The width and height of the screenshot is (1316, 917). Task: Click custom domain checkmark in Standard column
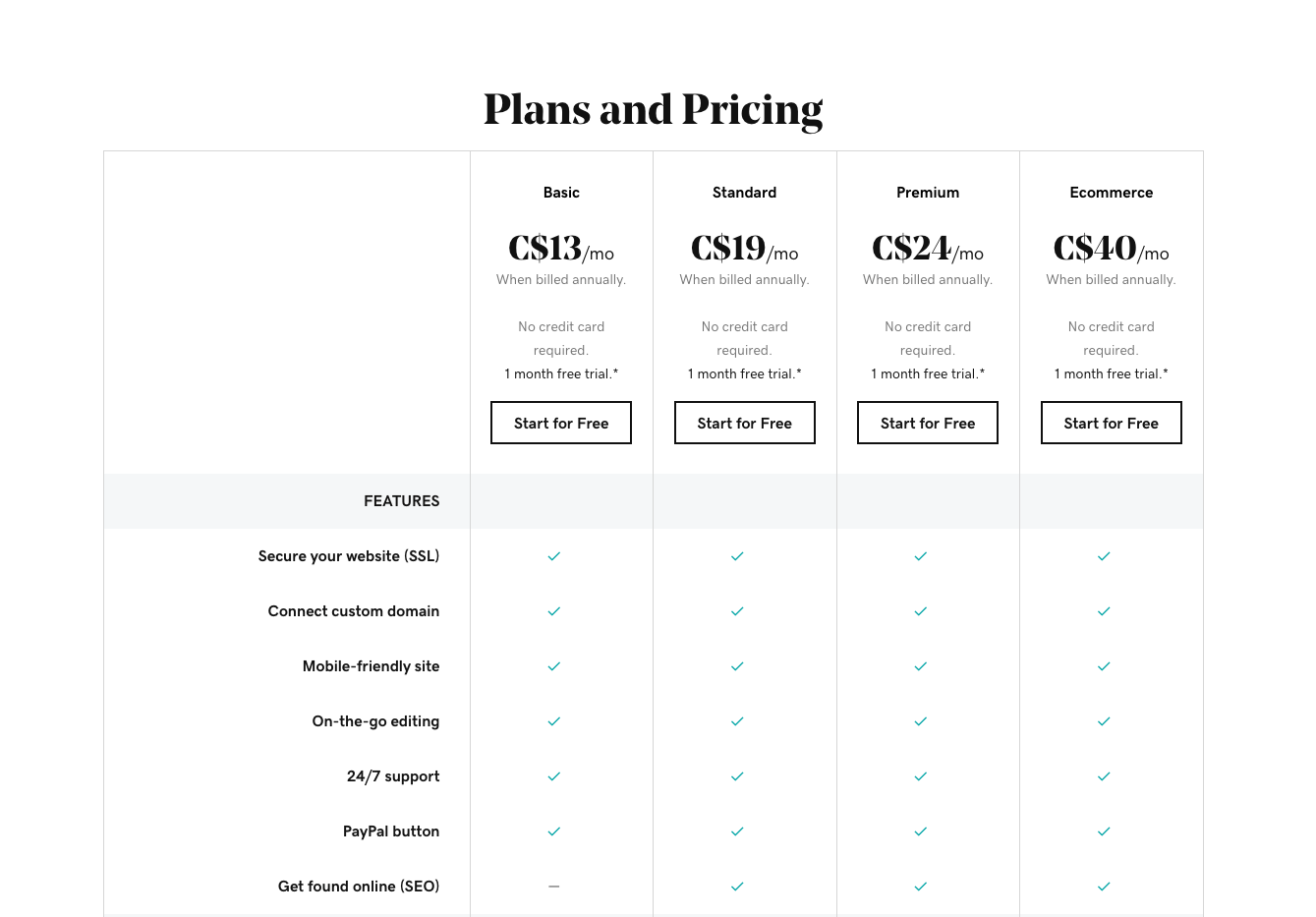[737, 611]
